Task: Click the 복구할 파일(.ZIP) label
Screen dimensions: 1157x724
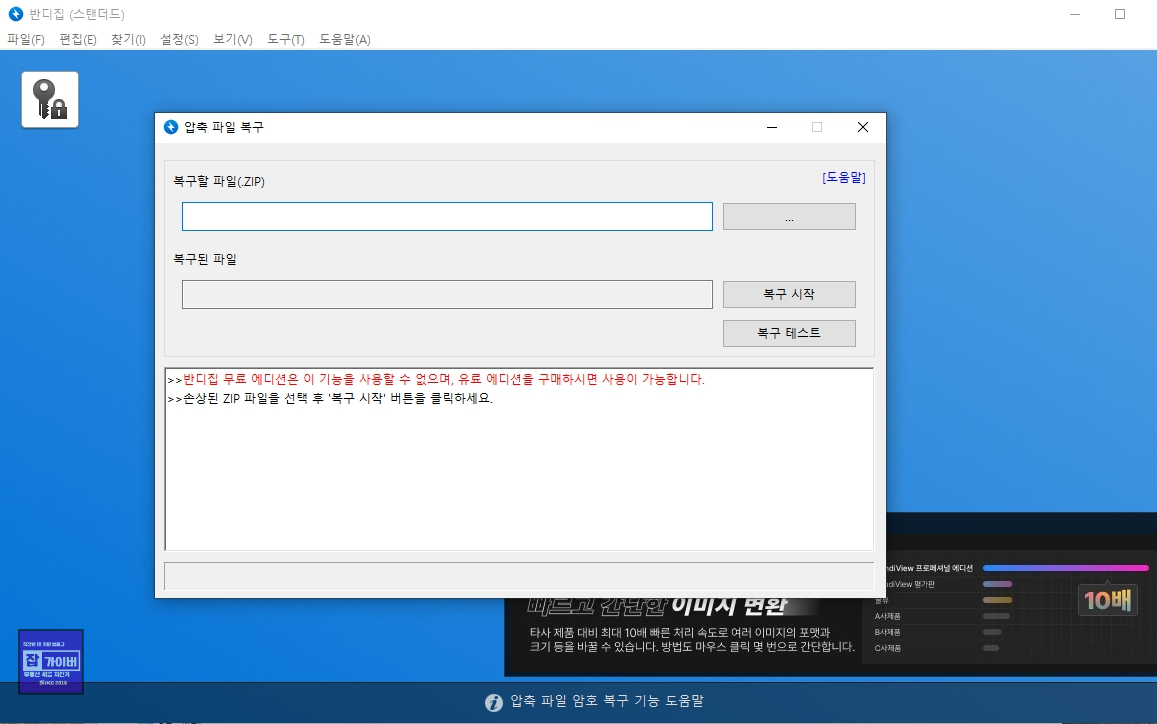Action: pos(219,182)
